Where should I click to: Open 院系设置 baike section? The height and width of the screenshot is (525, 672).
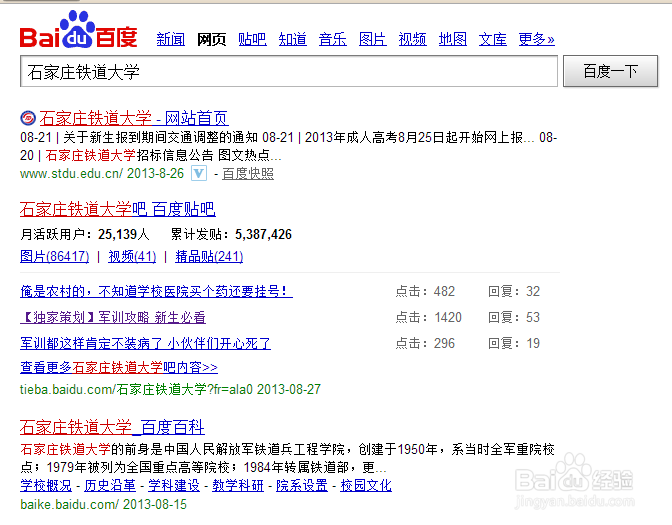pyautogui.click(x=302, y=485)
